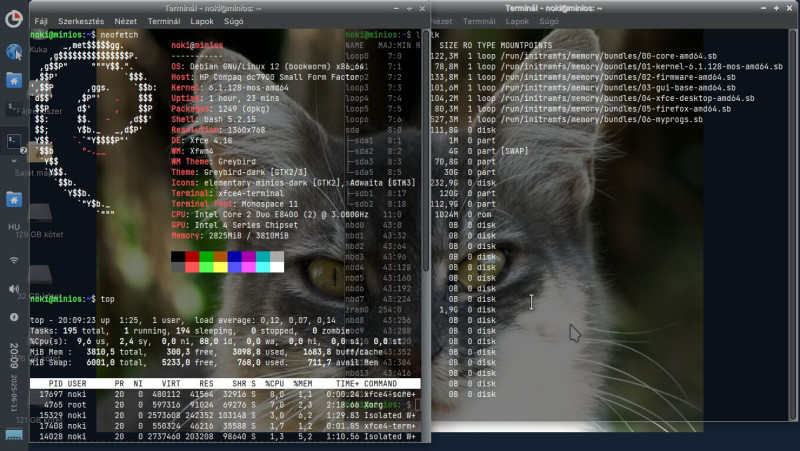800x451 pixels.
Task: Click the '1024M 0 rom' row
Action: [463, 214]
